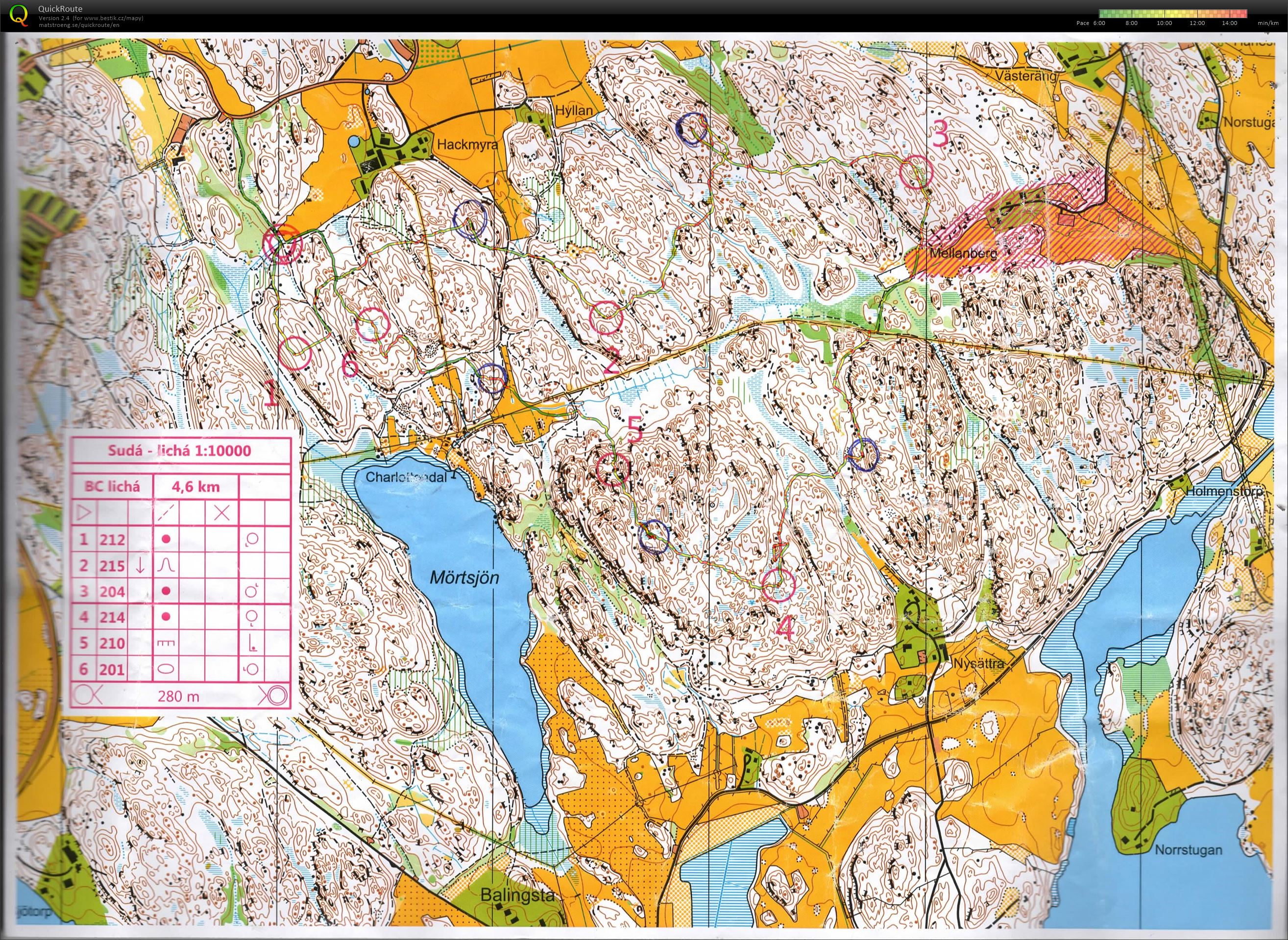1288x940 pixels.
Task: Click the boulder dot symbol for control 212
Action: tap(166, 539)
